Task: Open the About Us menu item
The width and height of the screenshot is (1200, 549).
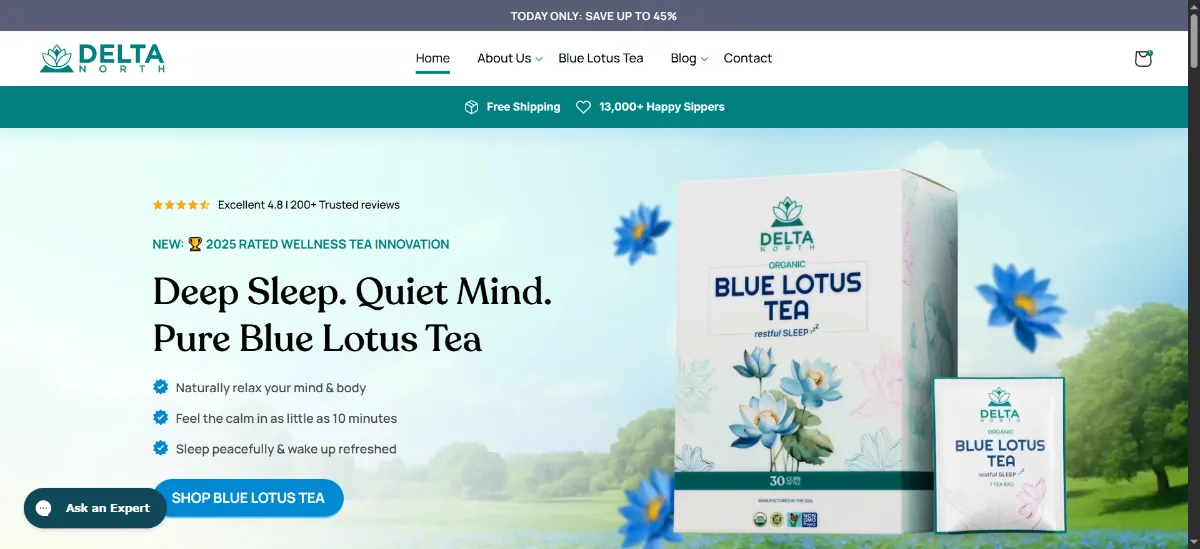Action: coord(504,58)
